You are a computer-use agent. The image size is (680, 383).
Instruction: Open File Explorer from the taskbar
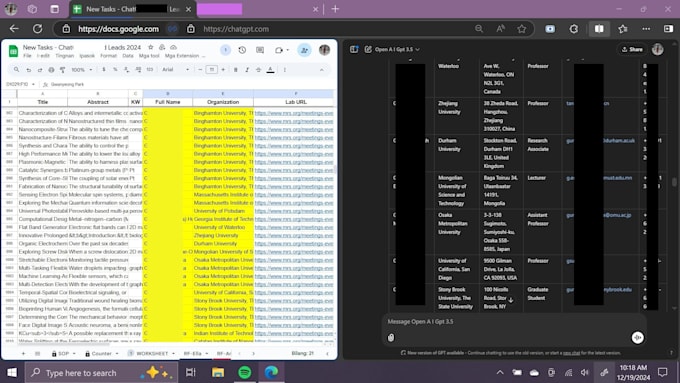click(x=218, y=373)
